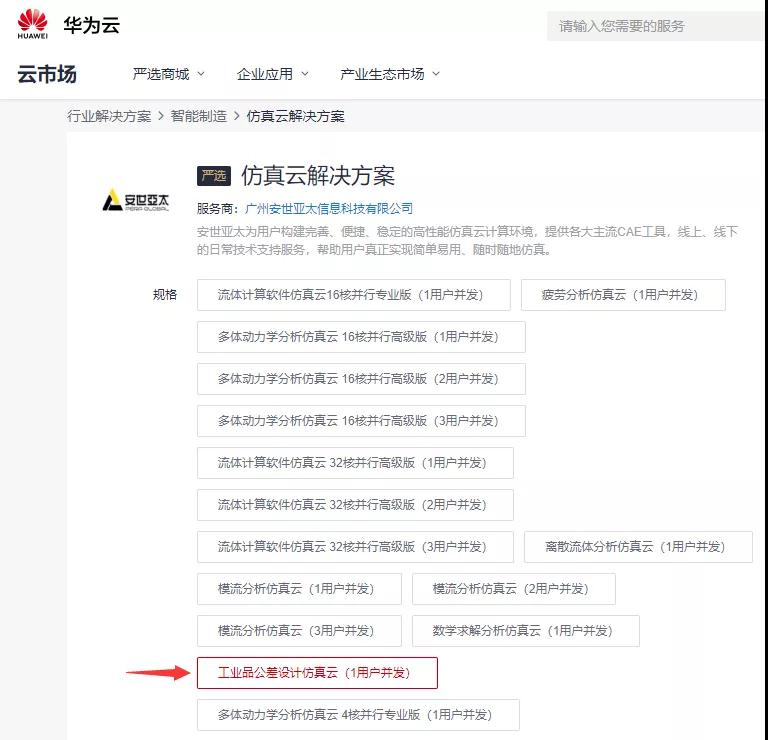Click the 安世亚太 vendor logo
The width and height of the screenshot is (768, 740).
136,200
